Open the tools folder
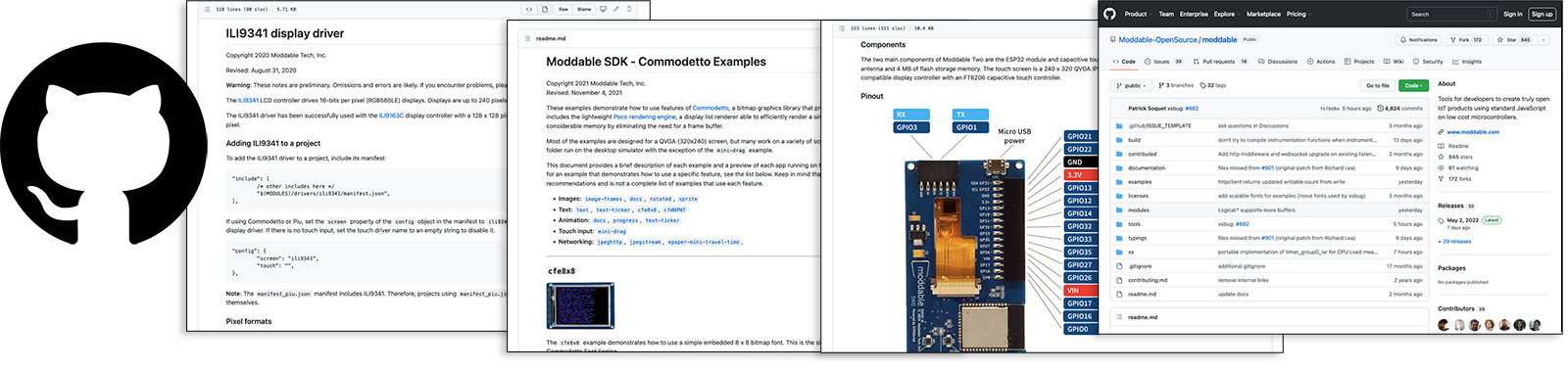The width and height of the screenshot is (1568, 372). [x=1134, y=224]
